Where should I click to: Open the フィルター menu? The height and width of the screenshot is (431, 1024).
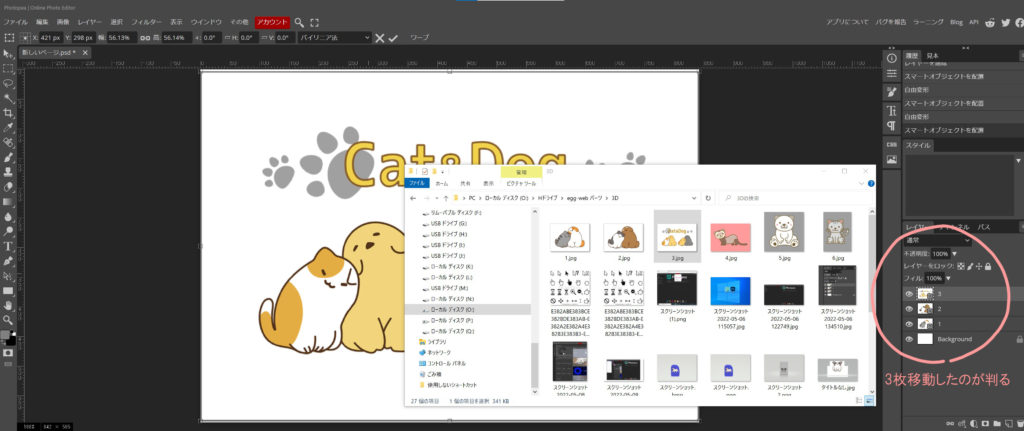(146, 21)
